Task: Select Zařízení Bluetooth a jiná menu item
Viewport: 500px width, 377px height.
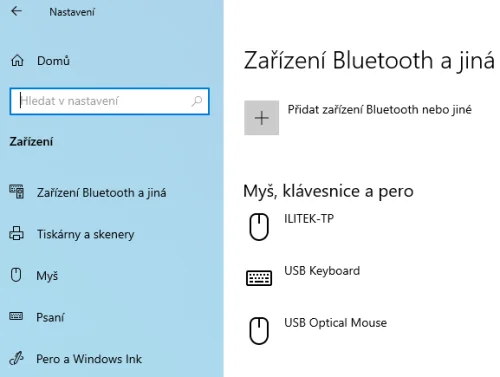Action: (x=101, y=193)
